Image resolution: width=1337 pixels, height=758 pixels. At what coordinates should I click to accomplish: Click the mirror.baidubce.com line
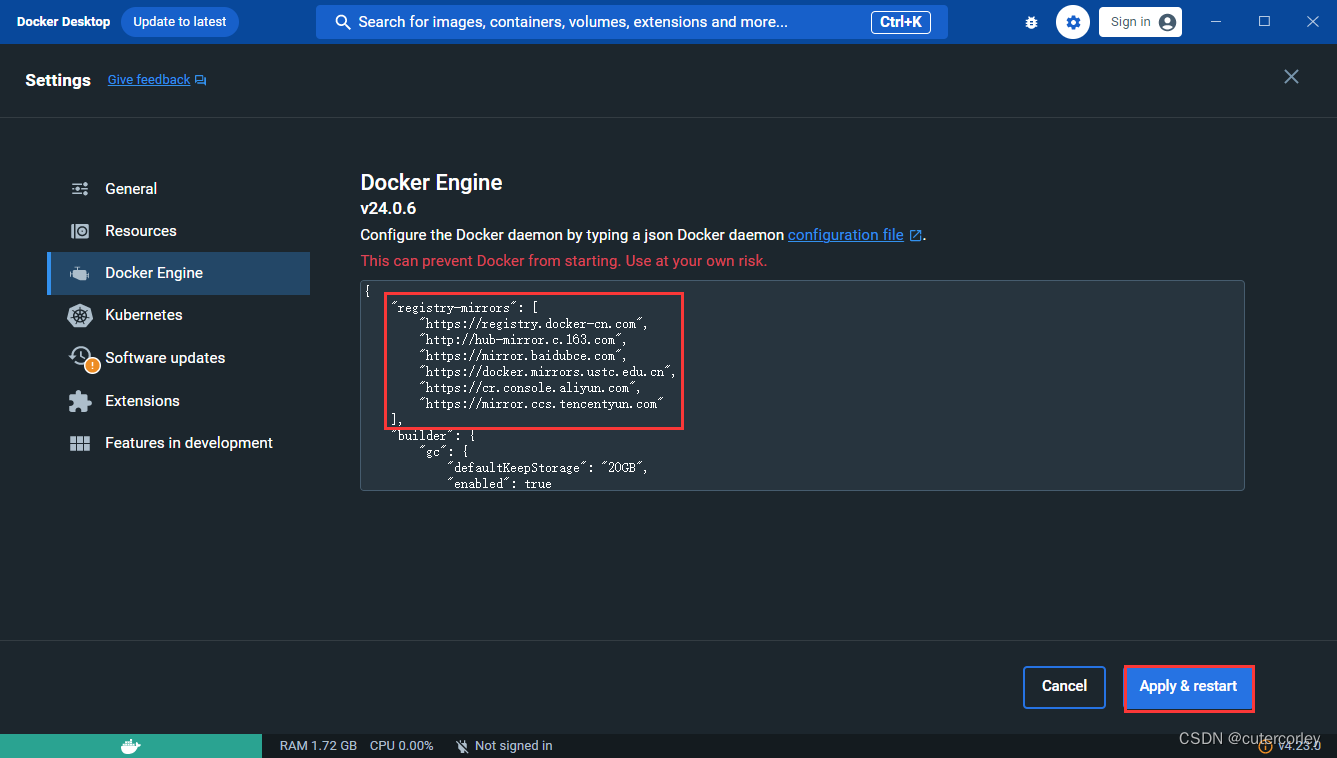(522, 356)
